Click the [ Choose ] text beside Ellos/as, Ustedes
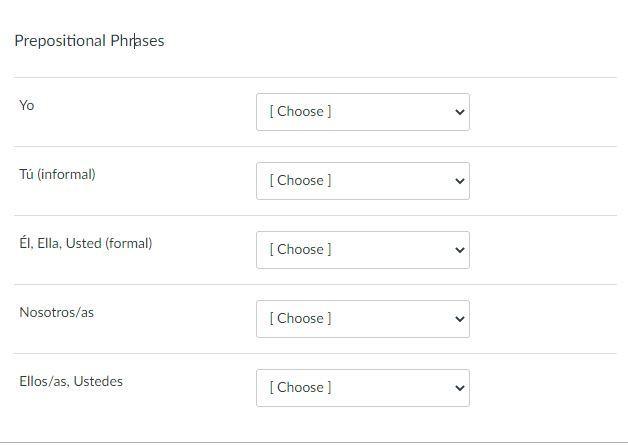Screen dimensions: 628x446 300,388
